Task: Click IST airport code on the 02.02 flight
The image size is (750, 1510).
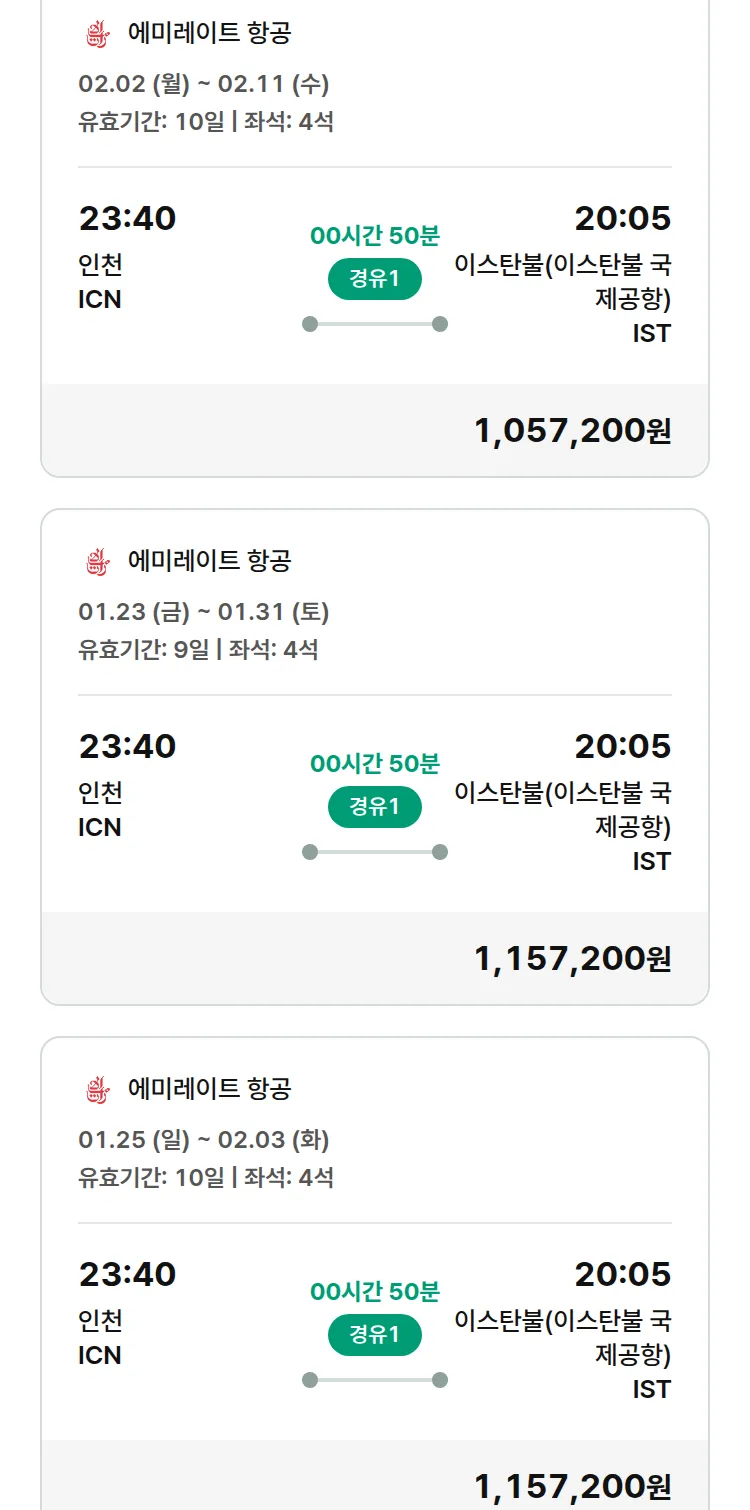Action: click(651, 333)
